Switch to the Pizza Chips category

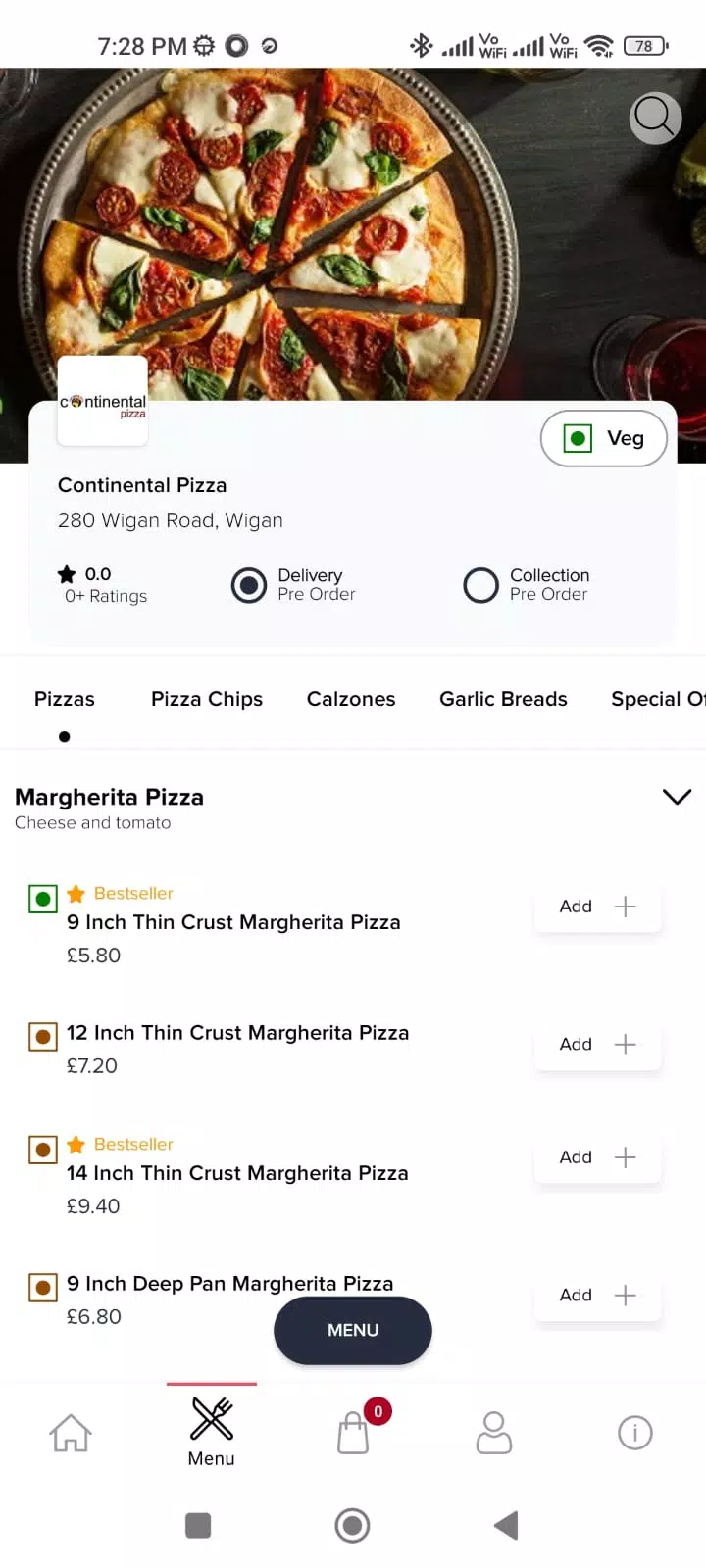click(207, 699)
